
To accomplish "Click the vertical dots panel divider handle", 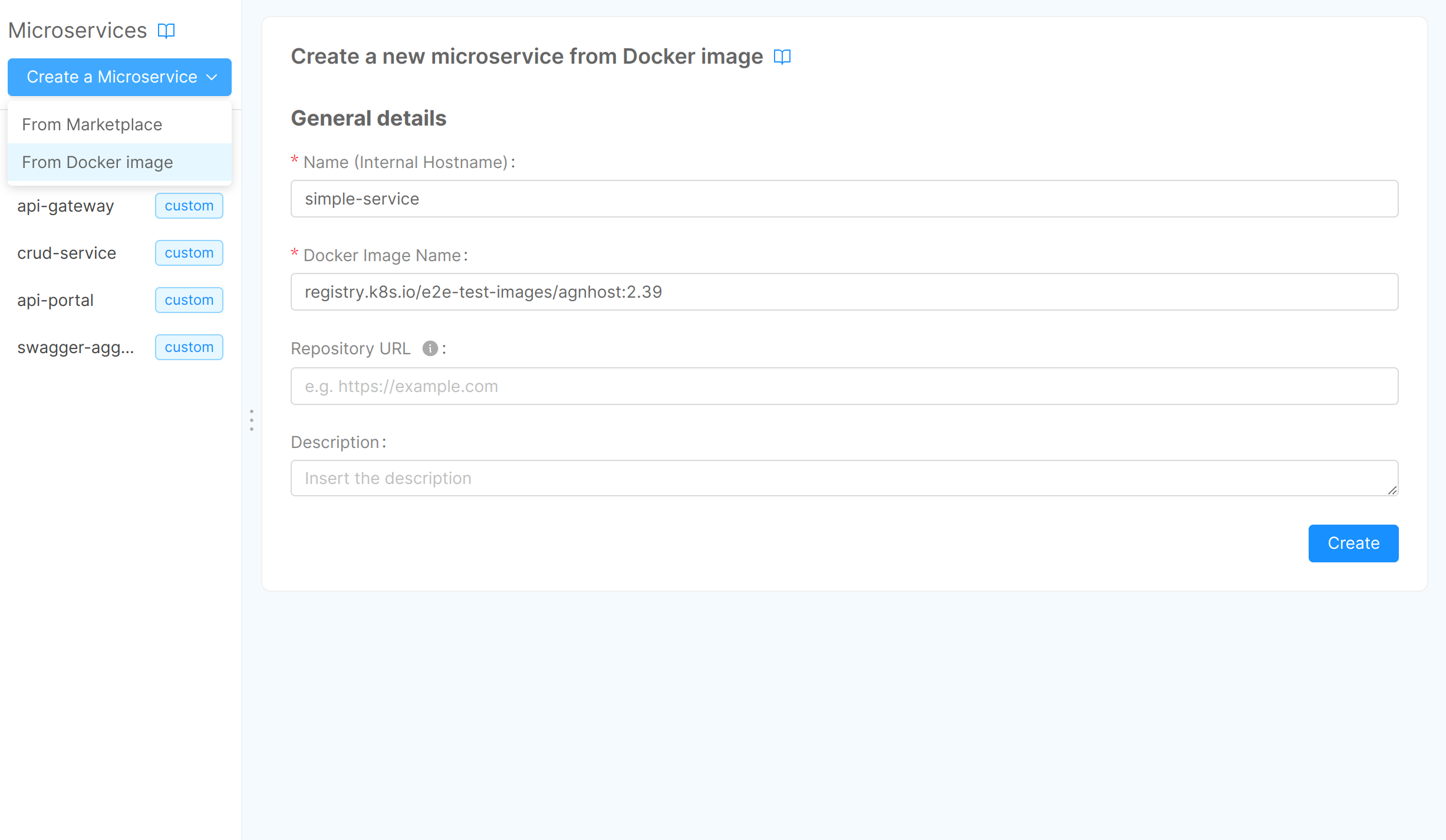I will [x=251, y=421].
